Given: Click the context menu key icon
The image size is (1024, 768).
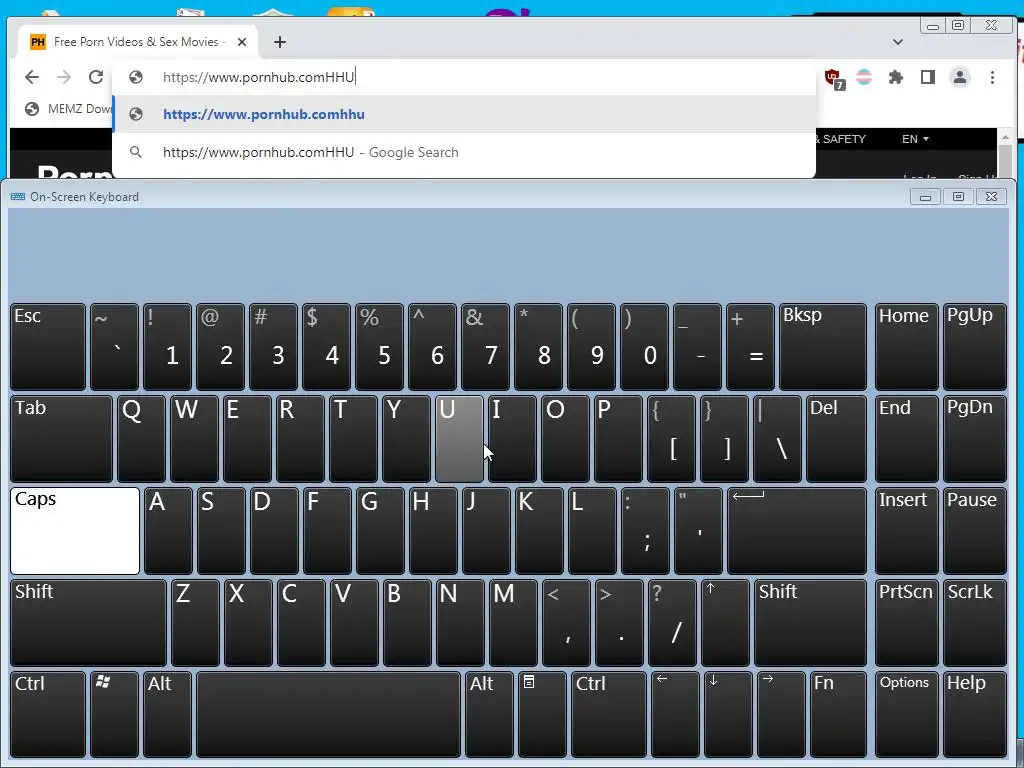Looking at the screenshot, I should (542, 714).
